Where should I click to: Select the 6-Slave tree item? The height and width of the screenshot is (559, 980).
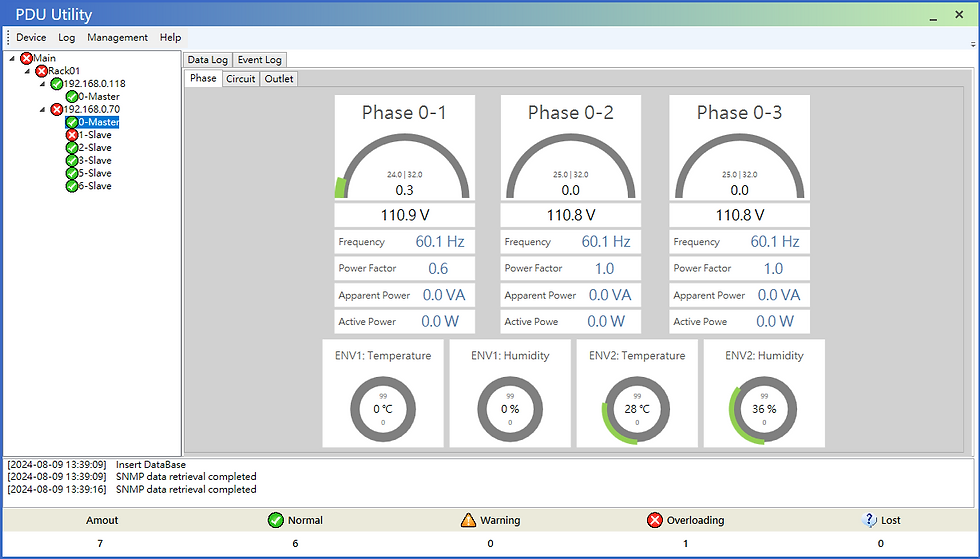click(x=95, y=186)
